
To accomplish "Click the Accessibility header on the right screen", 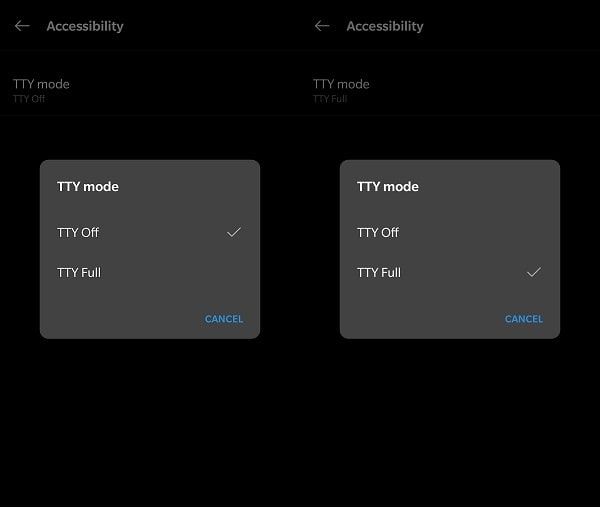I will point(385,26).
